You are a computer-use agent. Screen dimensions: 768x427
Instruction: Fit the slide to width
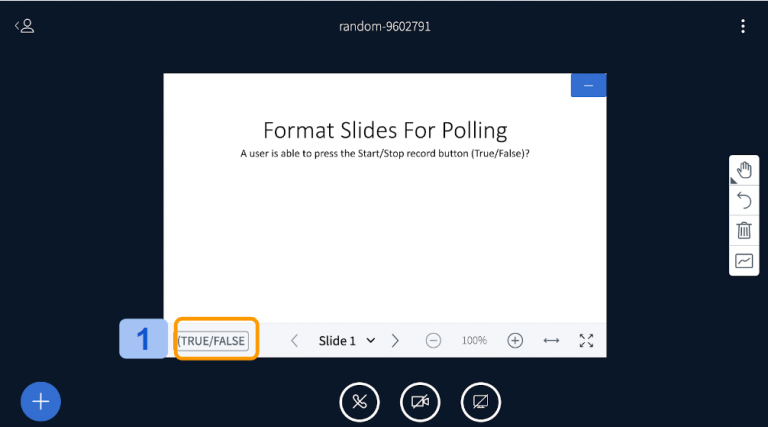pyautogui.click(x=551, y=341)
